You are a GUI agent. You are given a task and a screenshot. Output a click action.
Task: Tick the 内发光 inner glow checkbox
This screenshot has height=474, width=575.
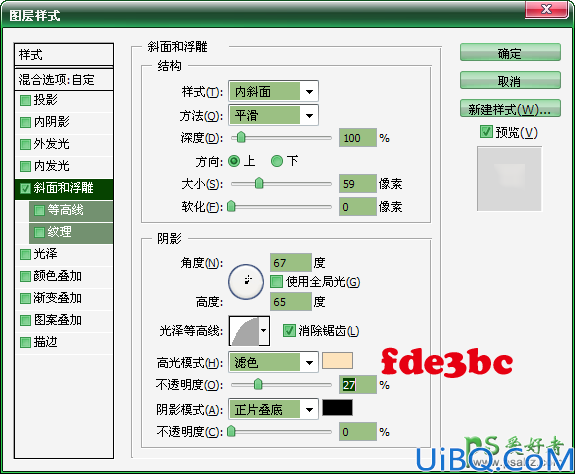point(25,166)
